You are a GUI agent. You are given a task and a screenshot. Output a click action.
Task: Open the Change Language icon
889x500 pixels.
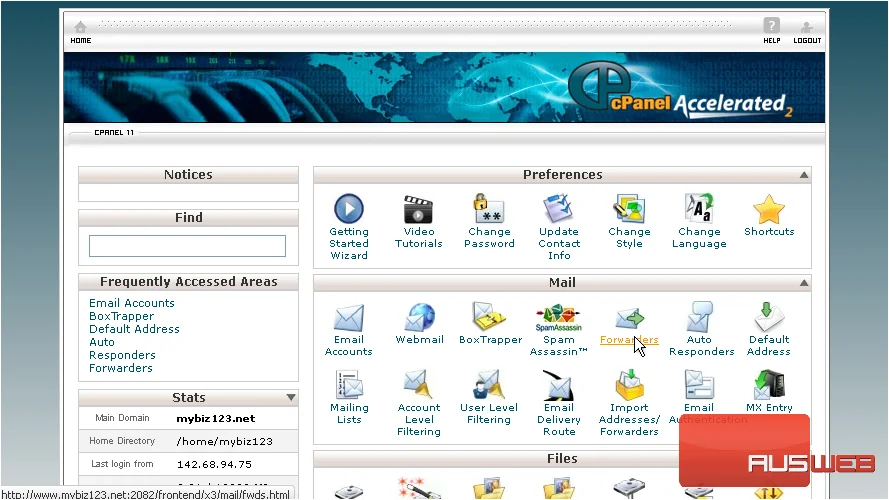click(x=698, y=208)
